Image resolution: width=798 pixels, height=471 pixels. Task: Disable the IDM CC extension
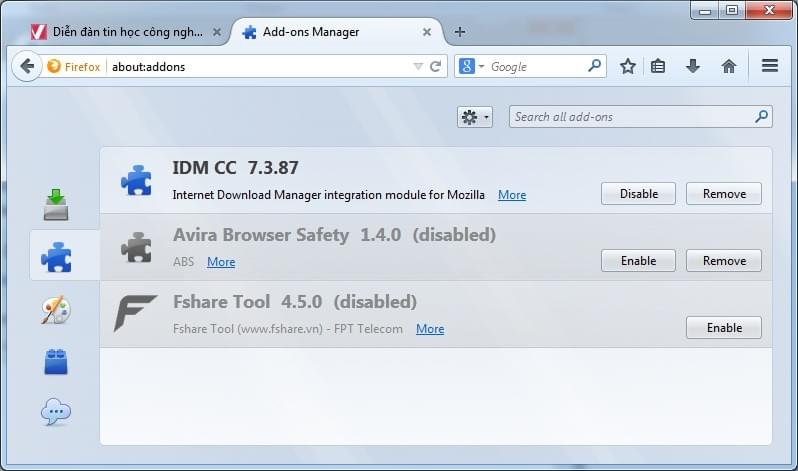pyautogui.click(x=638, y=193)
